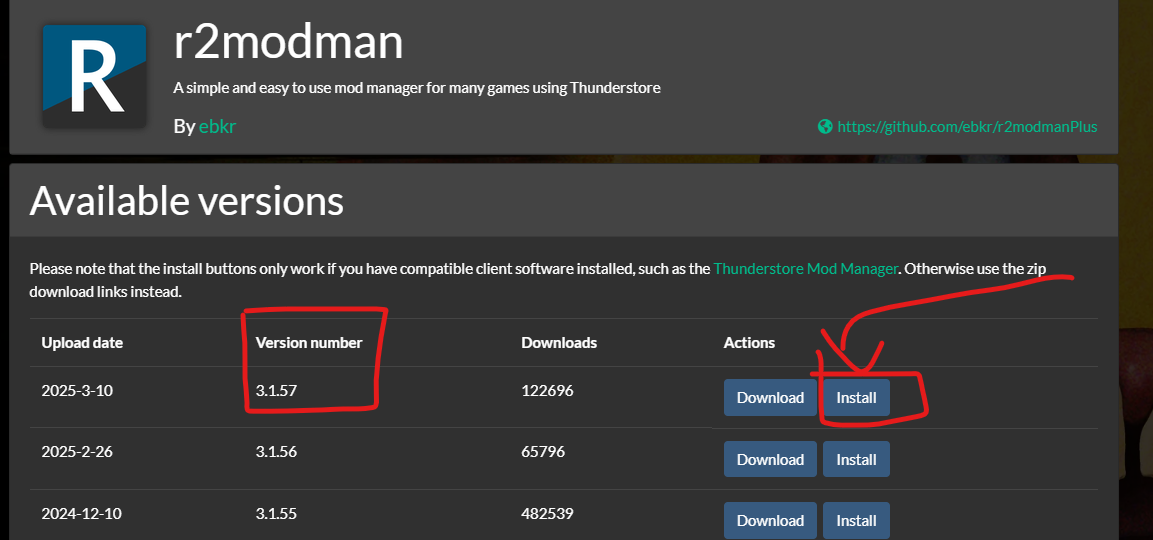1153x540 pixels.
Task: Download version 3.1.55 zip
Action: pos(770,521)
